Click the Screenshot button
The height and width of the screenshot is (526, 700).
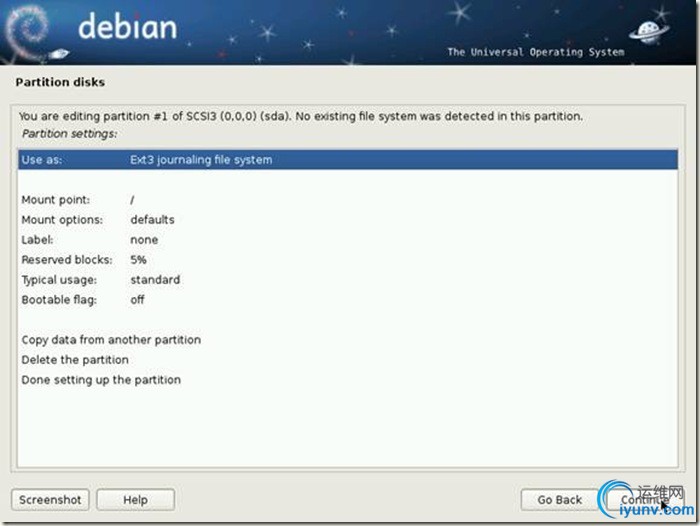pyautogui.click(x=50, y=500)
